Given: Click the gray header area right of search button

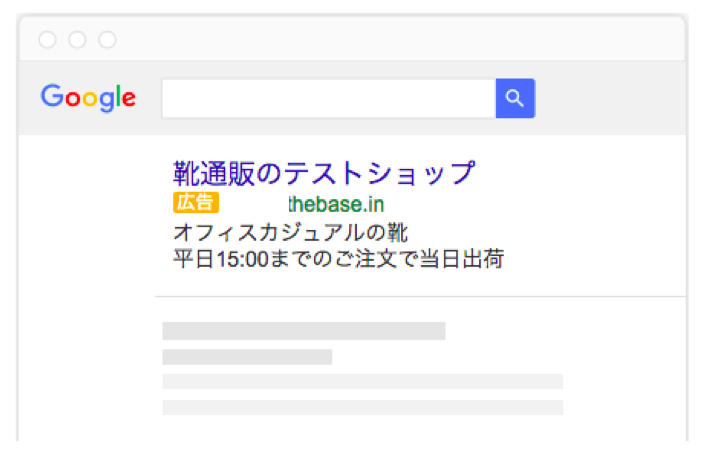Looking at the screenshot, I should pyautogui.click(x=610, y=98).
